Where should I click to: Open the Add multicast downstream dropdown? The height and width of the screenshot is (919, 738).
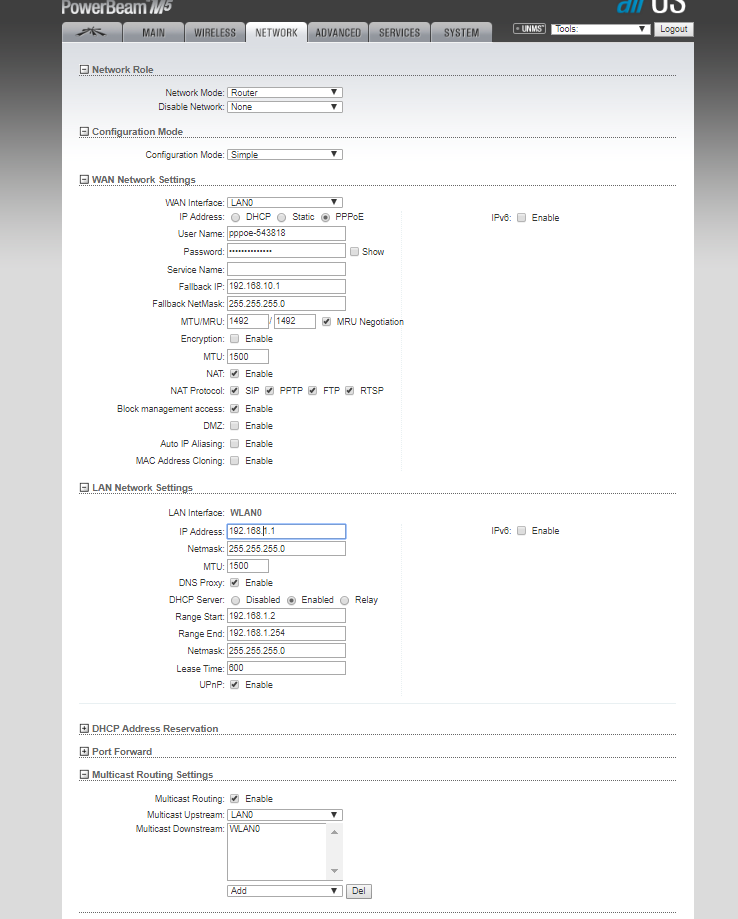click(x=285, y=891)
